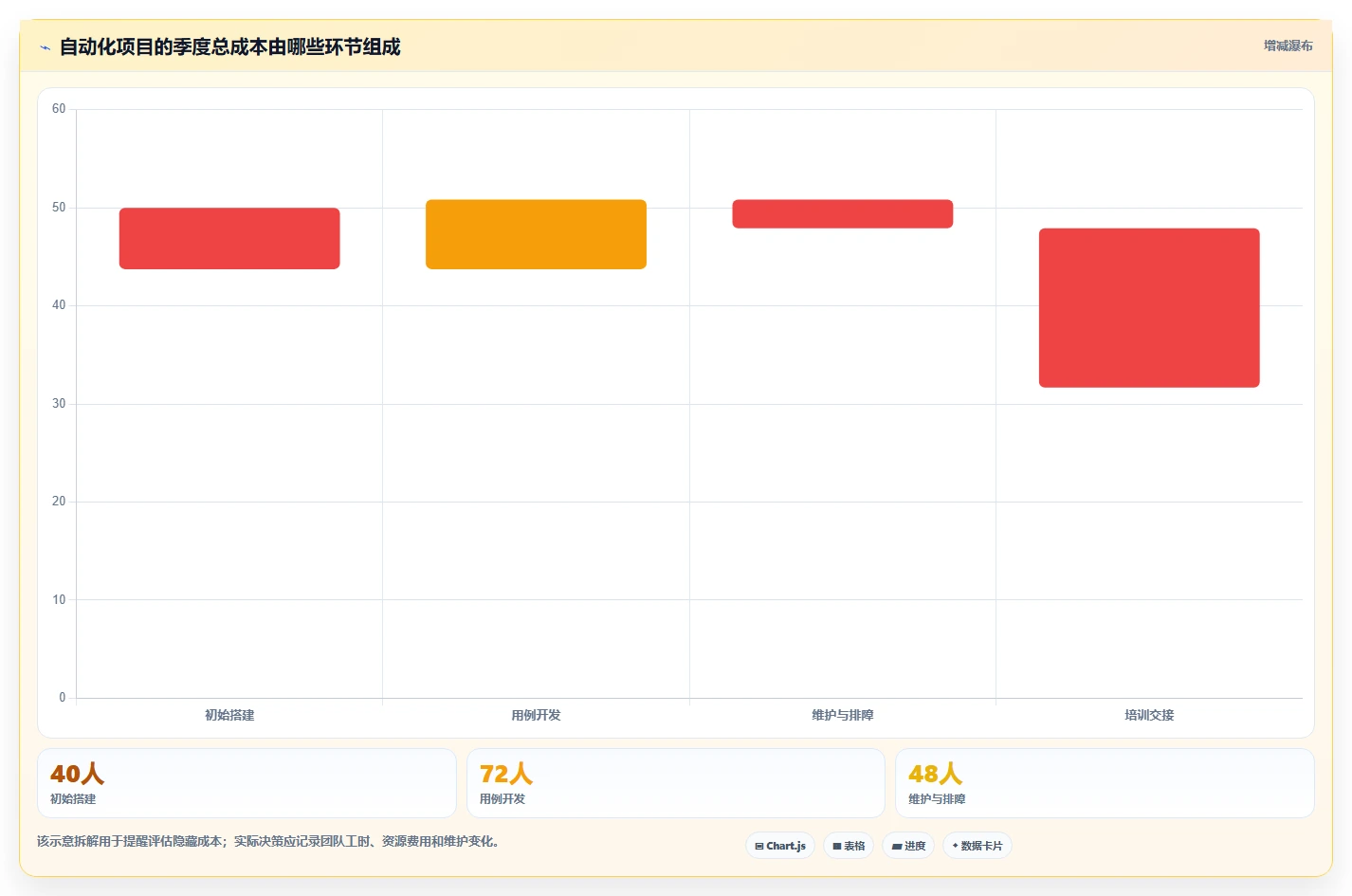Image resolution: width=1352 pixels, height=896 pixels.
Task: Select the thin red 维护与排障 bar
Action: (x=843, y=213)
